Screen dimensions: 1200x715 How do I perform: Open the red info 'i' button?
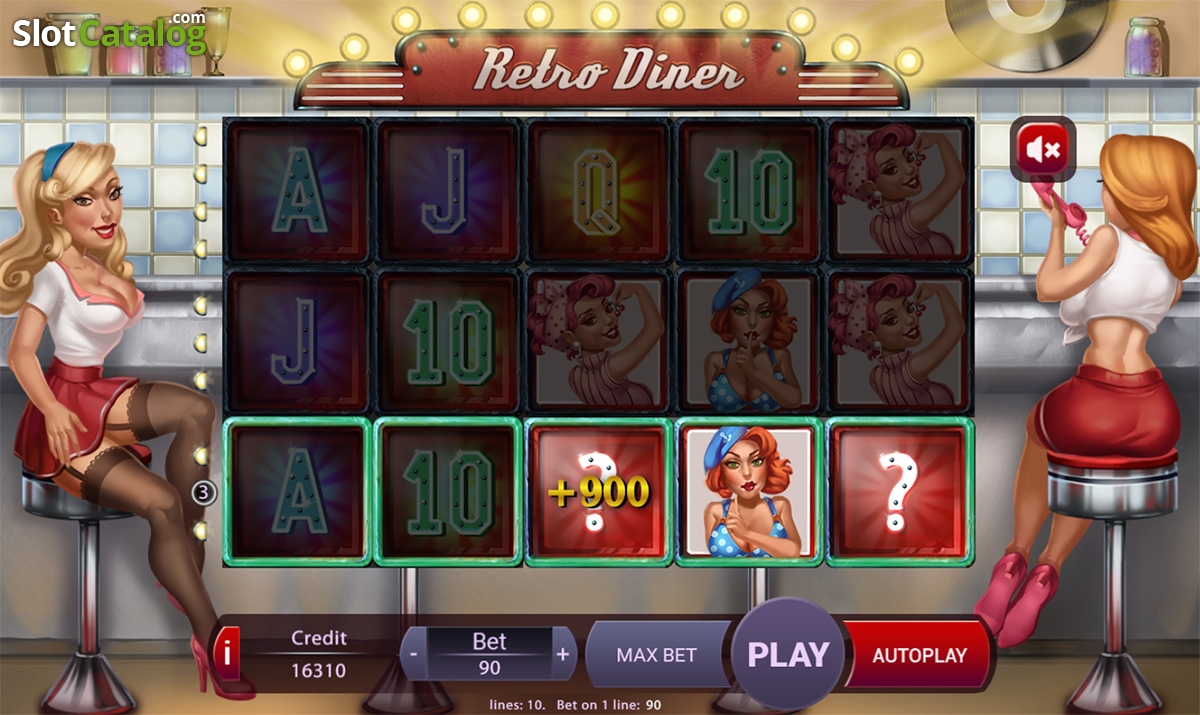[x=227, y=654]
